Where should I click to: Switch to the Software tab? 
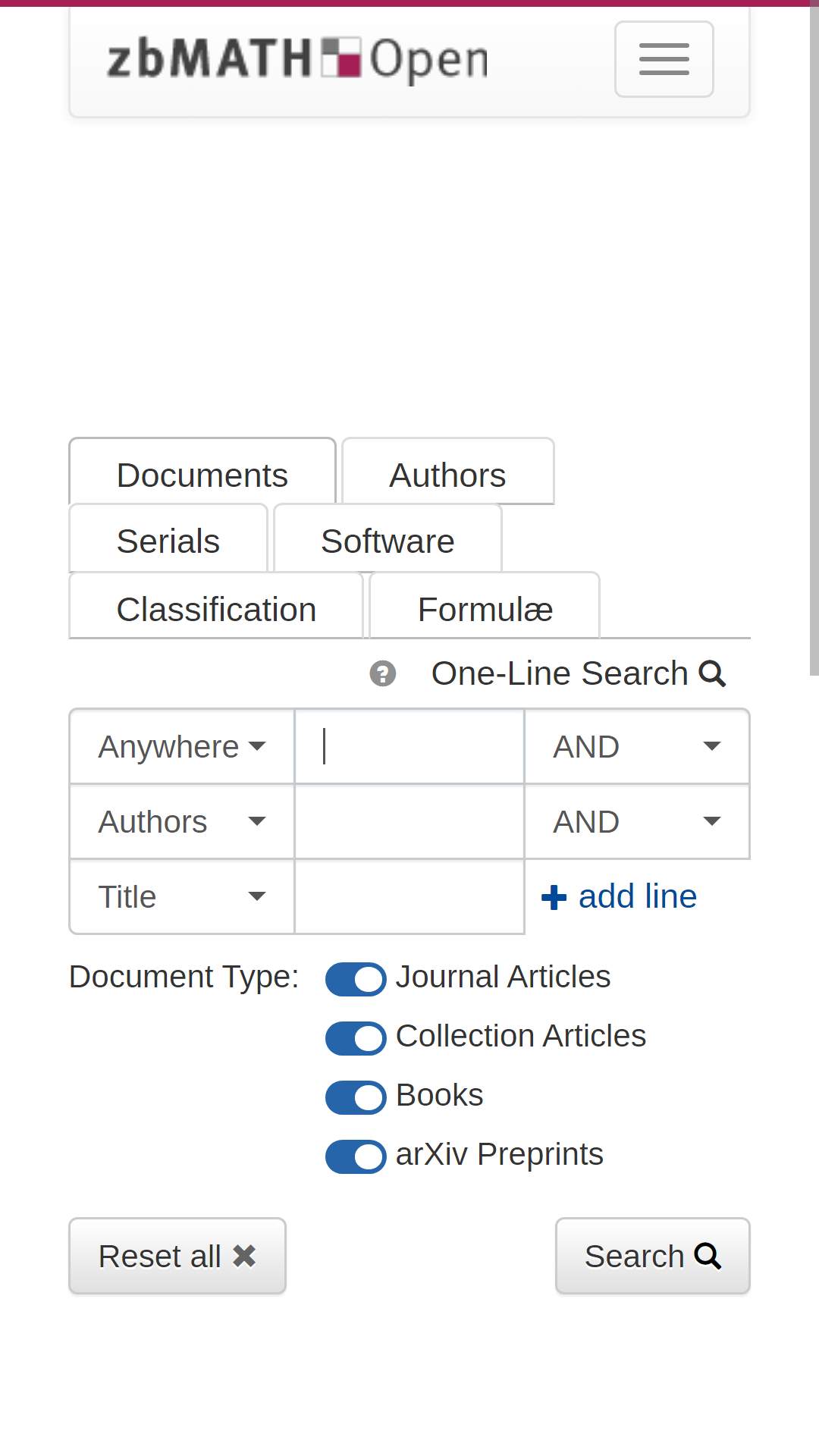[388, 541]
